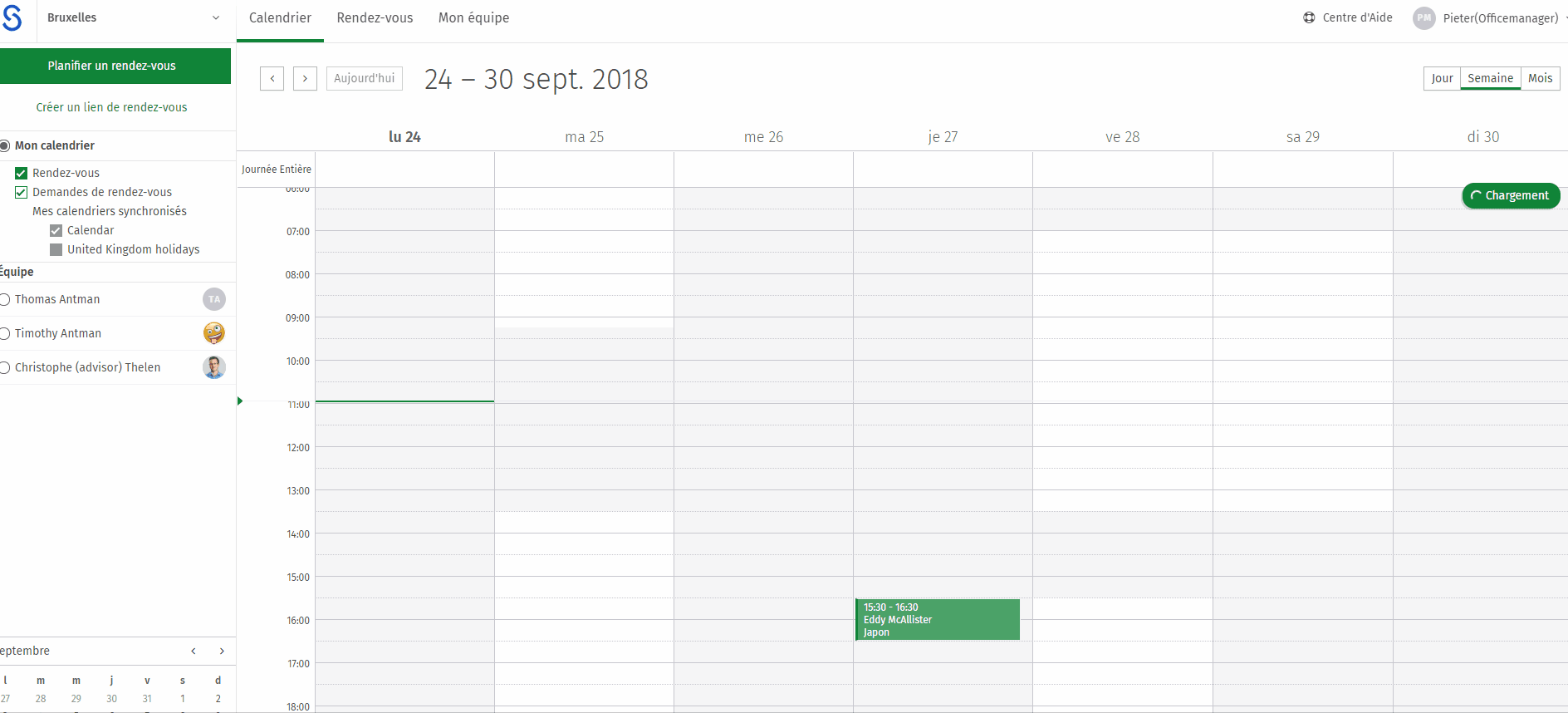The height and width of the screenshot is (713, 1568).
Task: Go to previous month in mini calendar
Action: tap(194, 651)
